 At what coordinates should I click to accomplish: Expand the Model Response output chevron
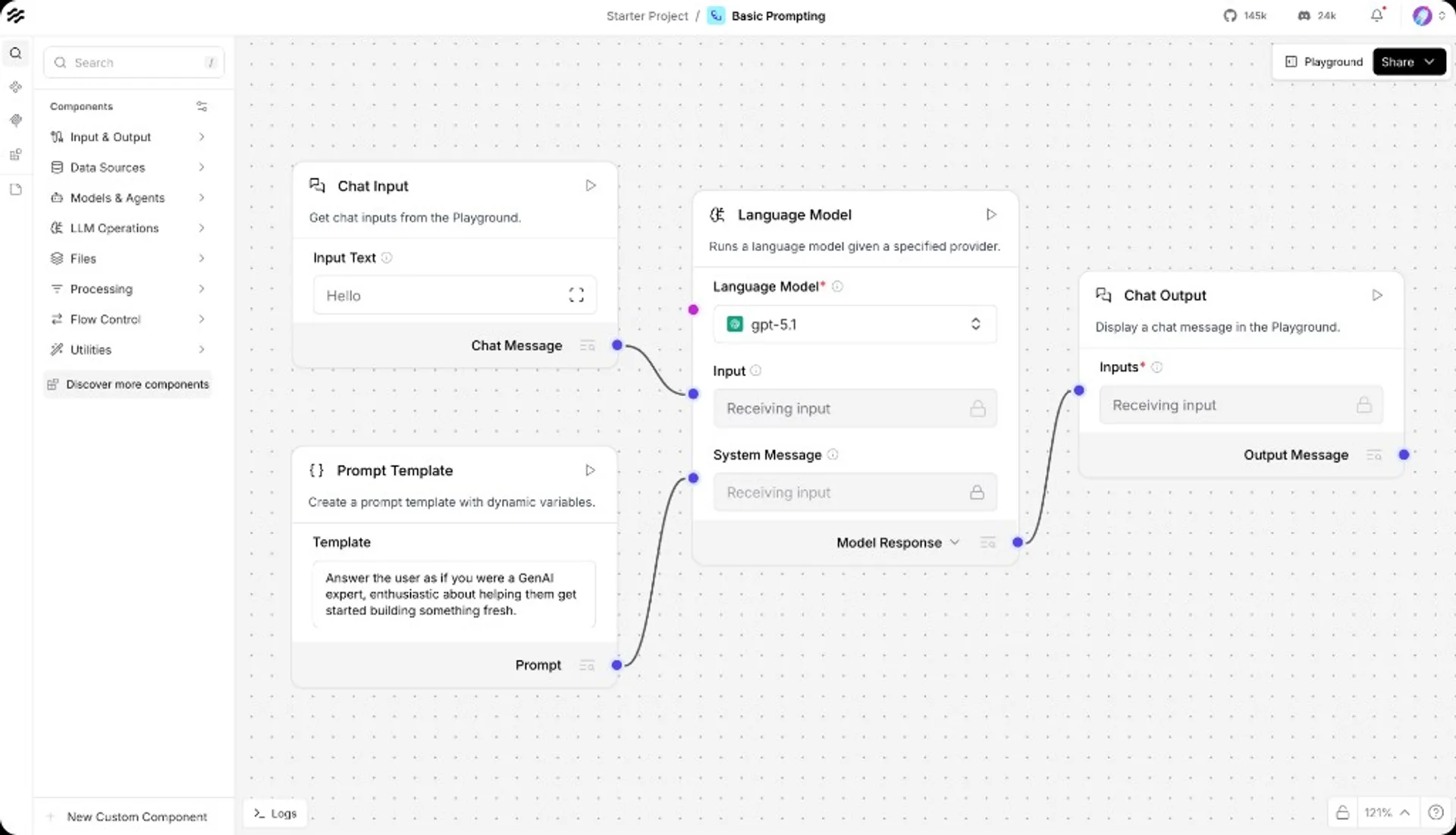[955, 542]
